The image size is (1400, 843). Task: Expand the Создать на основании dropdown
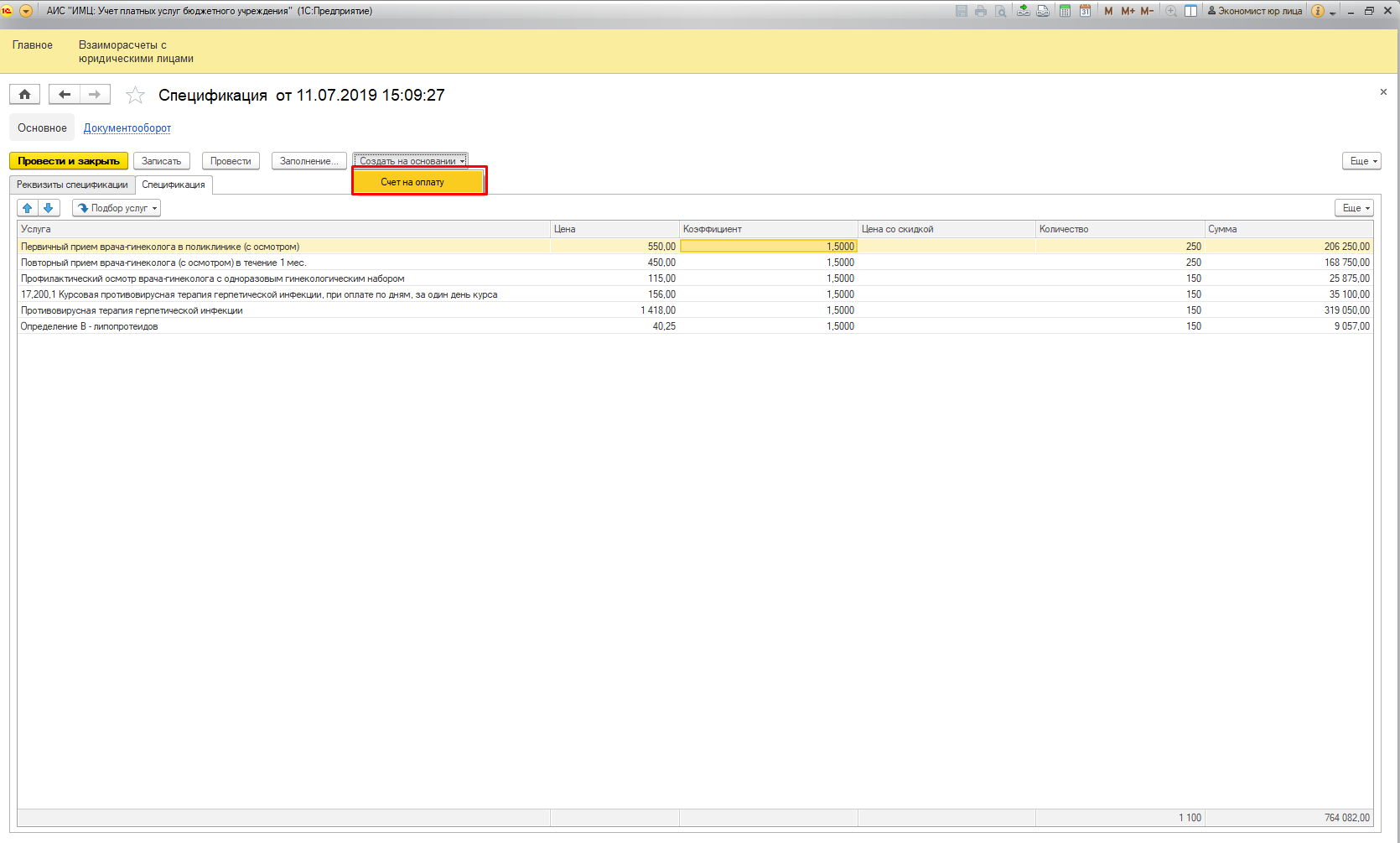click(x=410, y=161)
